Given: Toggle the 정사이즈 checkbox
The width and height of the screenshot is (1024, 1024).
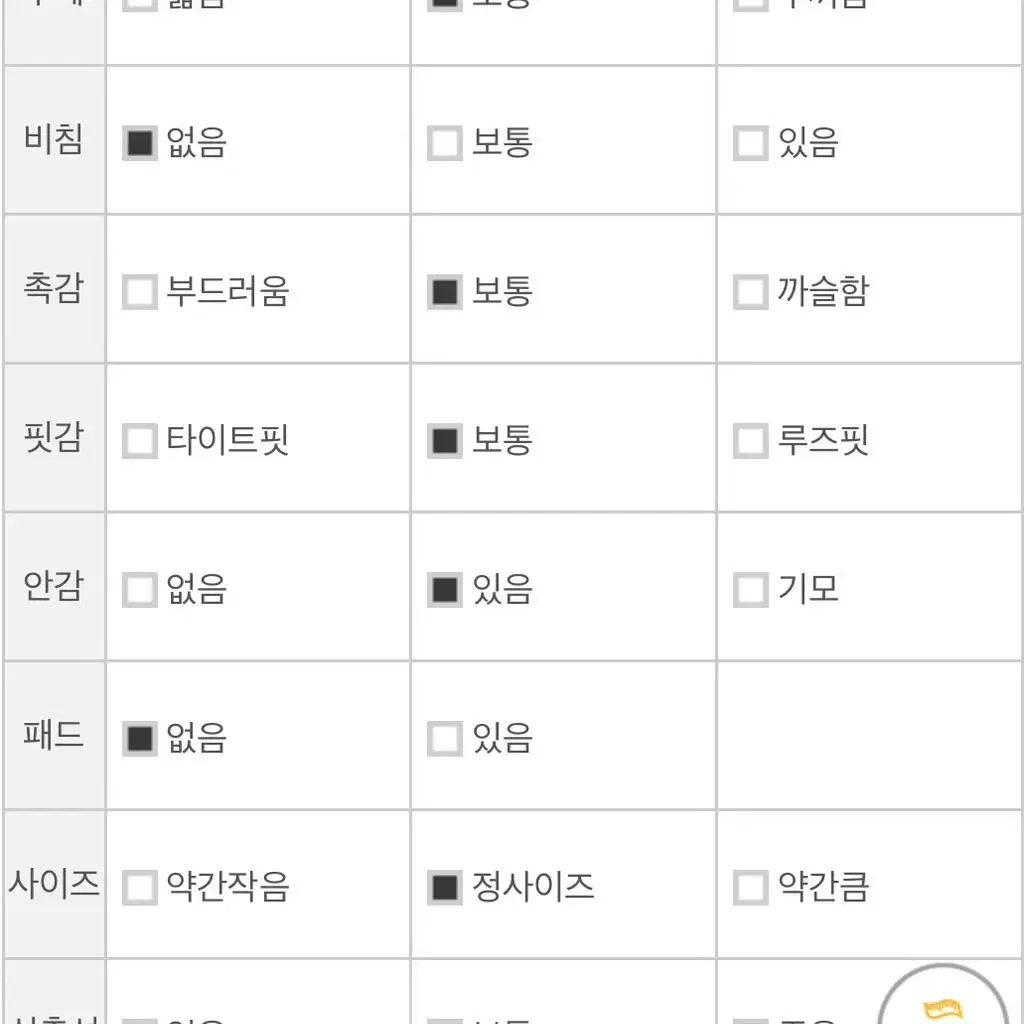Looking at the screenshot, I should [445, 888].
